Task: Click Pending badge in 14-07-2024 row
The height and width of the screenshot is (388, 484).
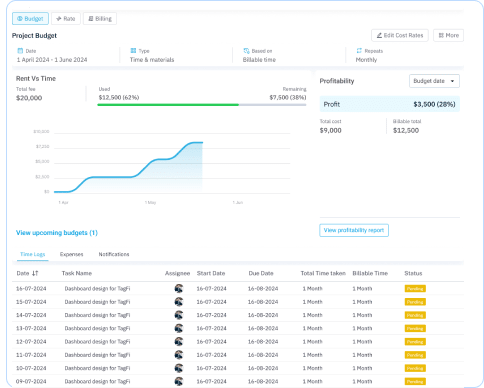Action: (415, 315)
